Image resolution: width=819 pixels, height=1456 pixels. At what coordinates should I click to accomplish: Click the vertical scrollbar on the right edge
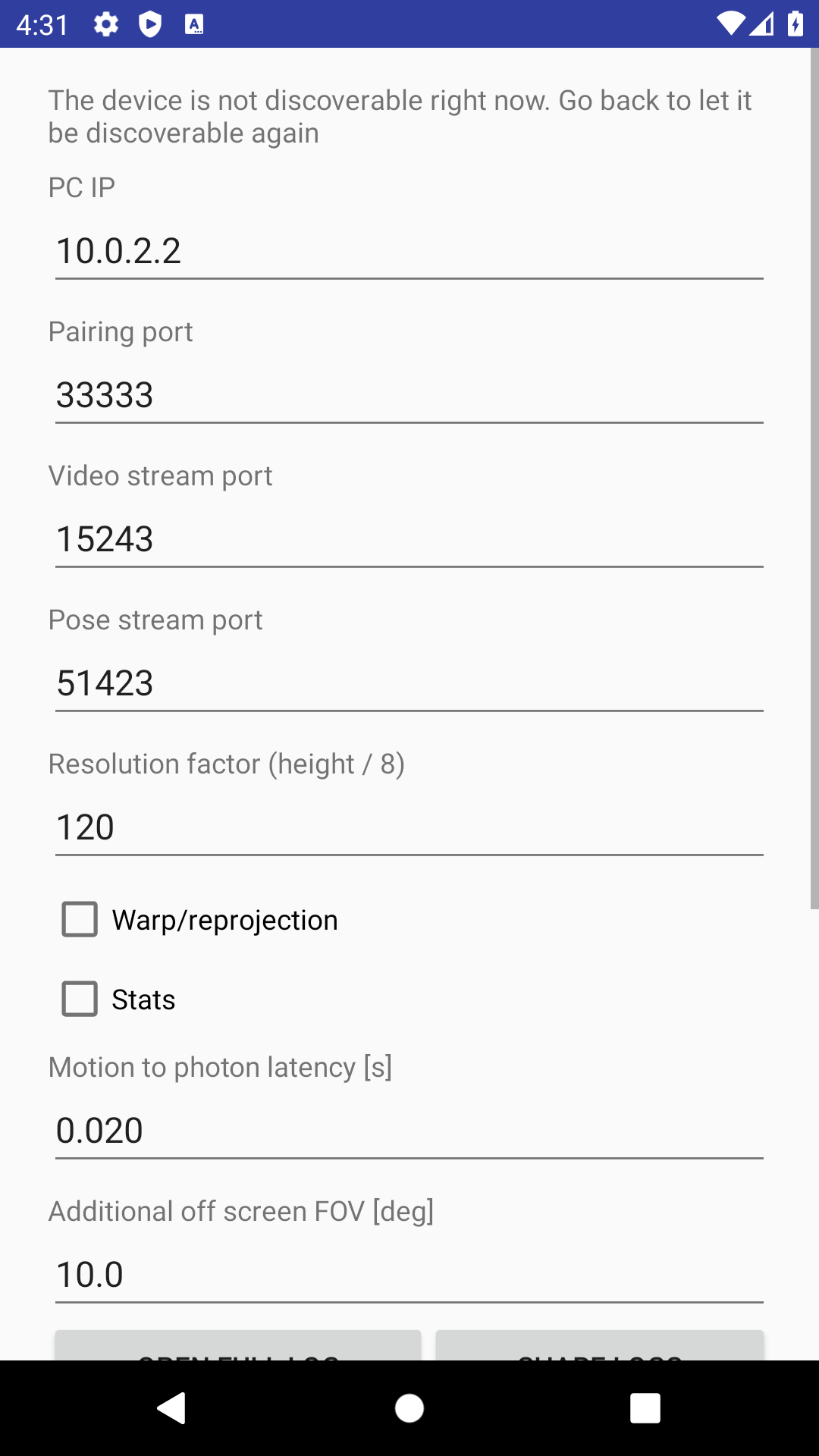pyautogui.click(x=814, y=478)
